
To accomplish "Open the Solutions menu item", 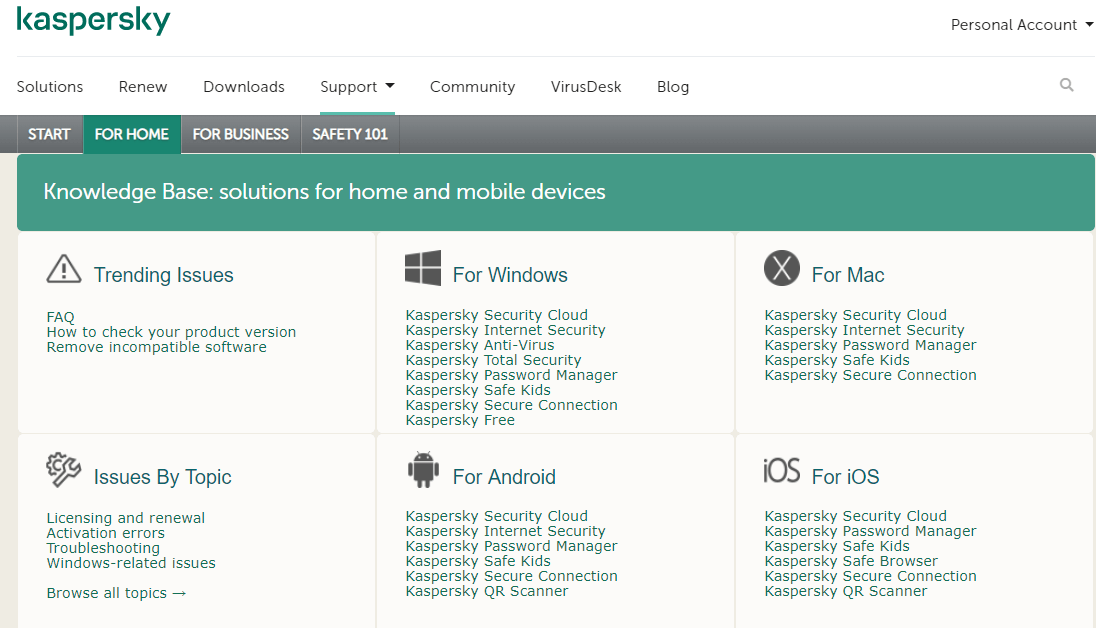I will click(50, 87).
